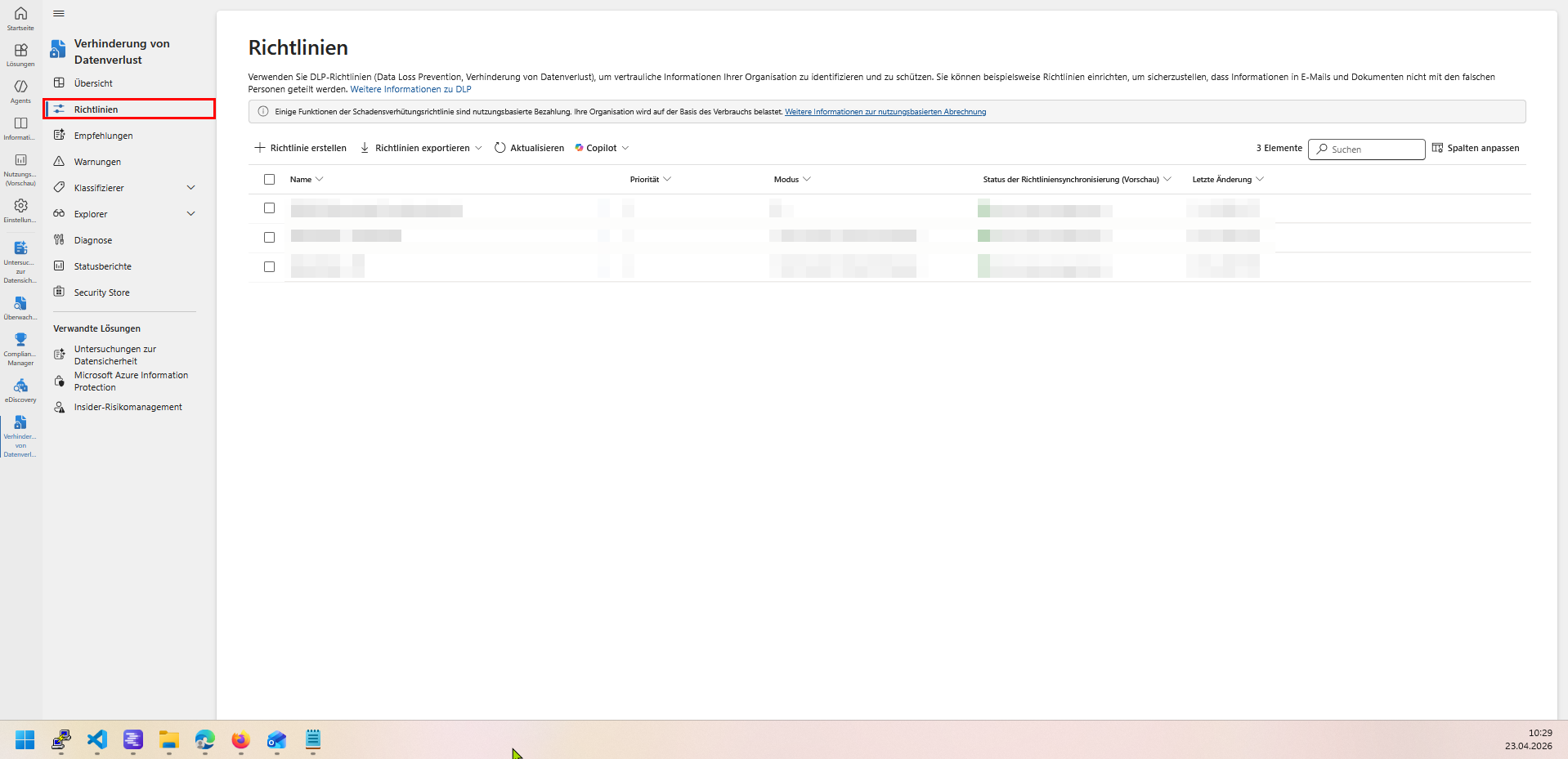Open Compliance Manager trophy icon
The image size is (1568, 759).
[x=20, y=340]
